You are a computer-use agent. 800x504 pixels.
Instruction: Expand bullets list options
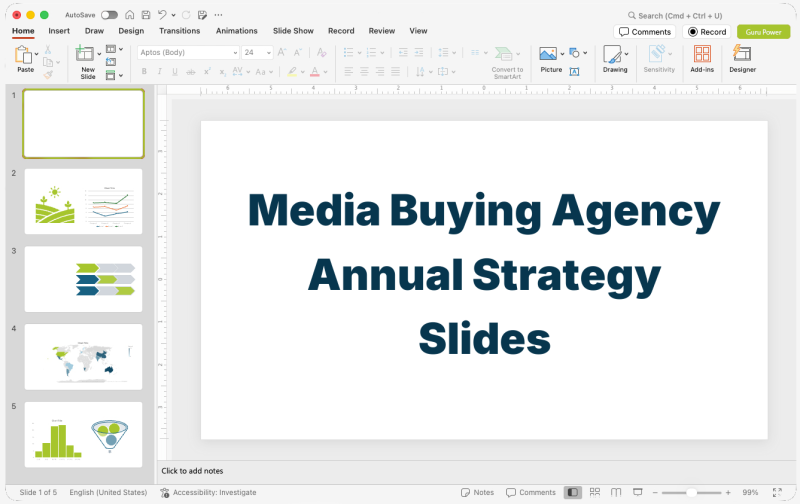(x=359, y=53)
